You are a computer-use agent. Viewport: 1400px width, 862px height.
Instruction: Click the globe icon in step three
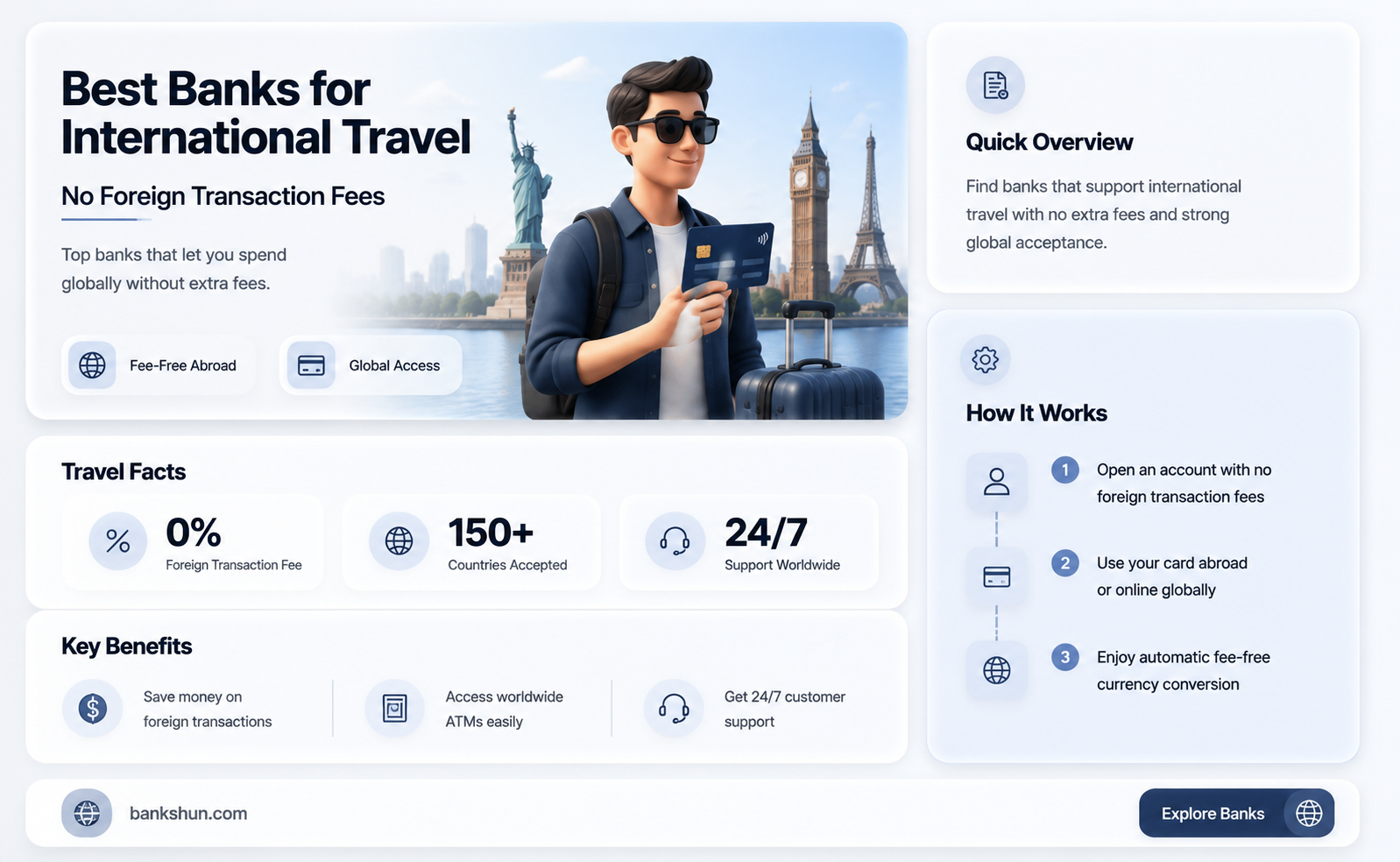click(997, 670)
